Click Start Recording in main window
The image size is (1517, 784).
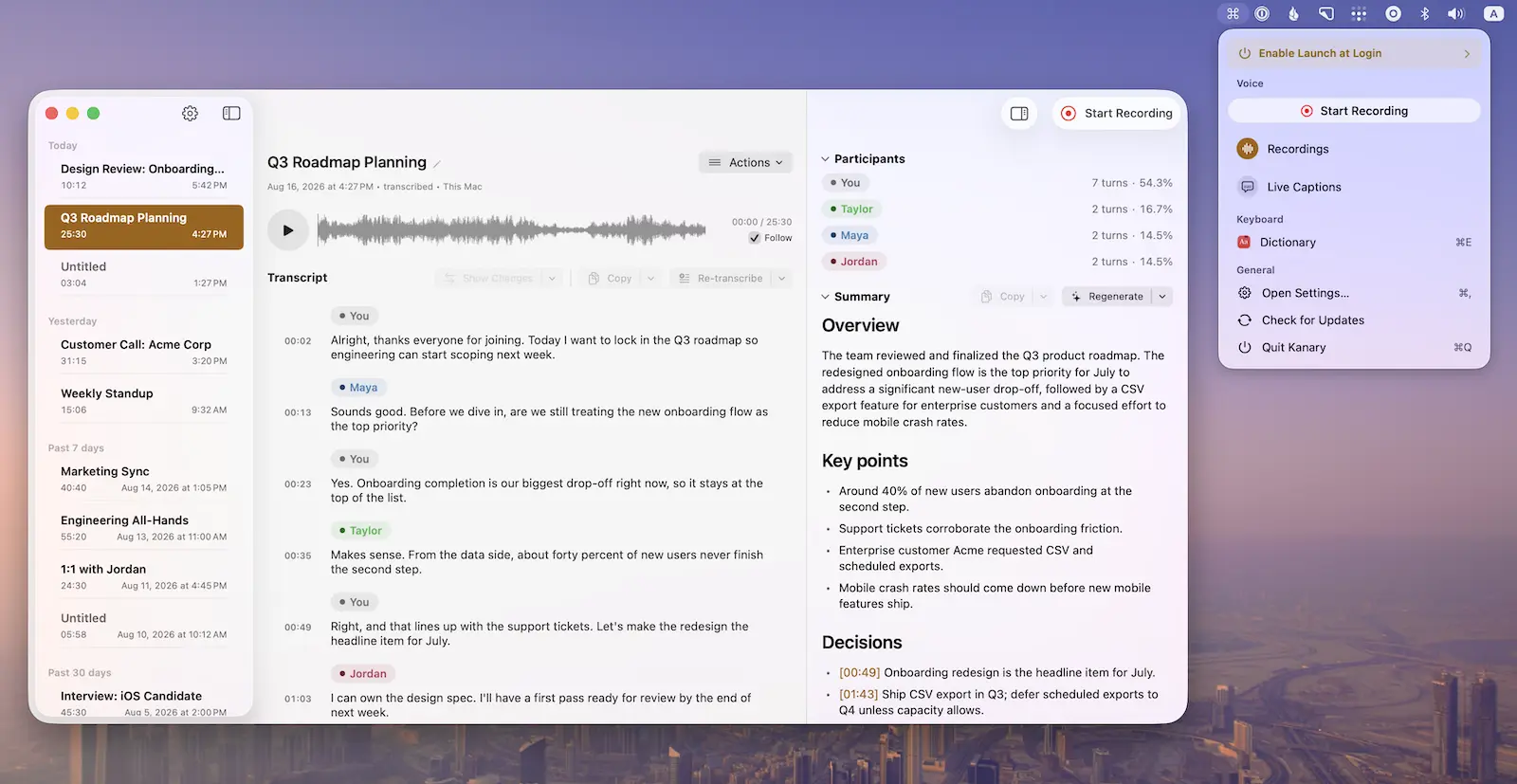tap(1117, 113)
